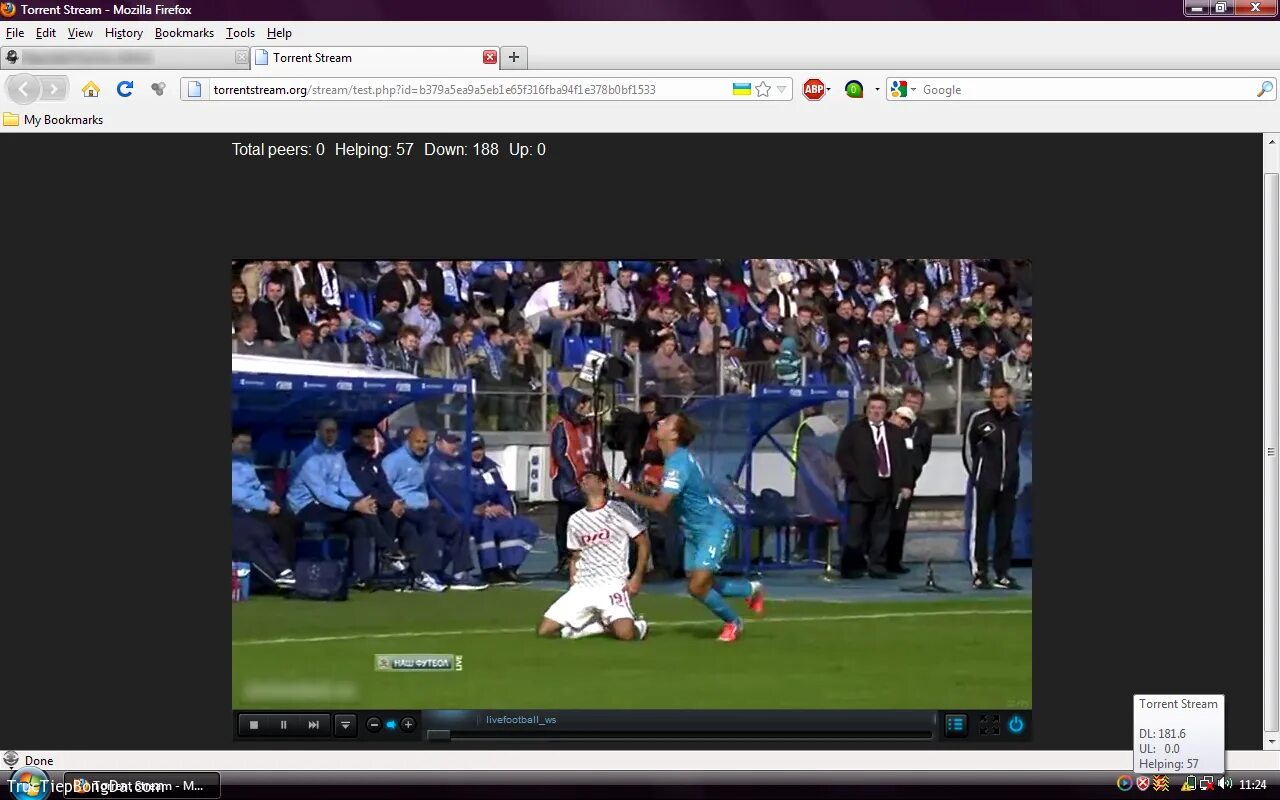The height and width of the screenshot is (800, 1280).
Task: Pause the live football stream
Action: [284, 725]
